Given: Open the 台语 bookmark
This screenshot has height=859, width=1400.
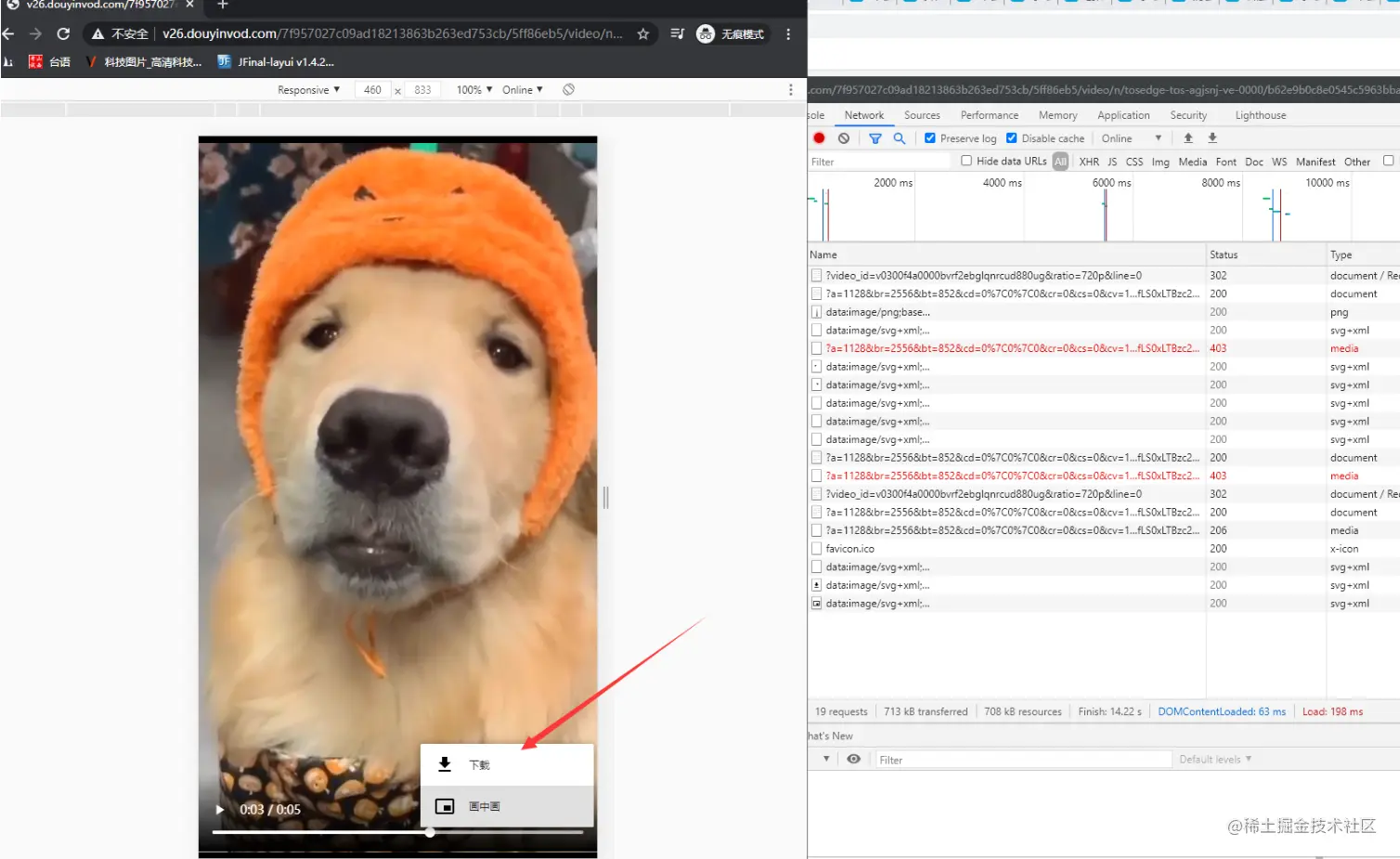Looking at the screenshot, I should pos(50,62).
